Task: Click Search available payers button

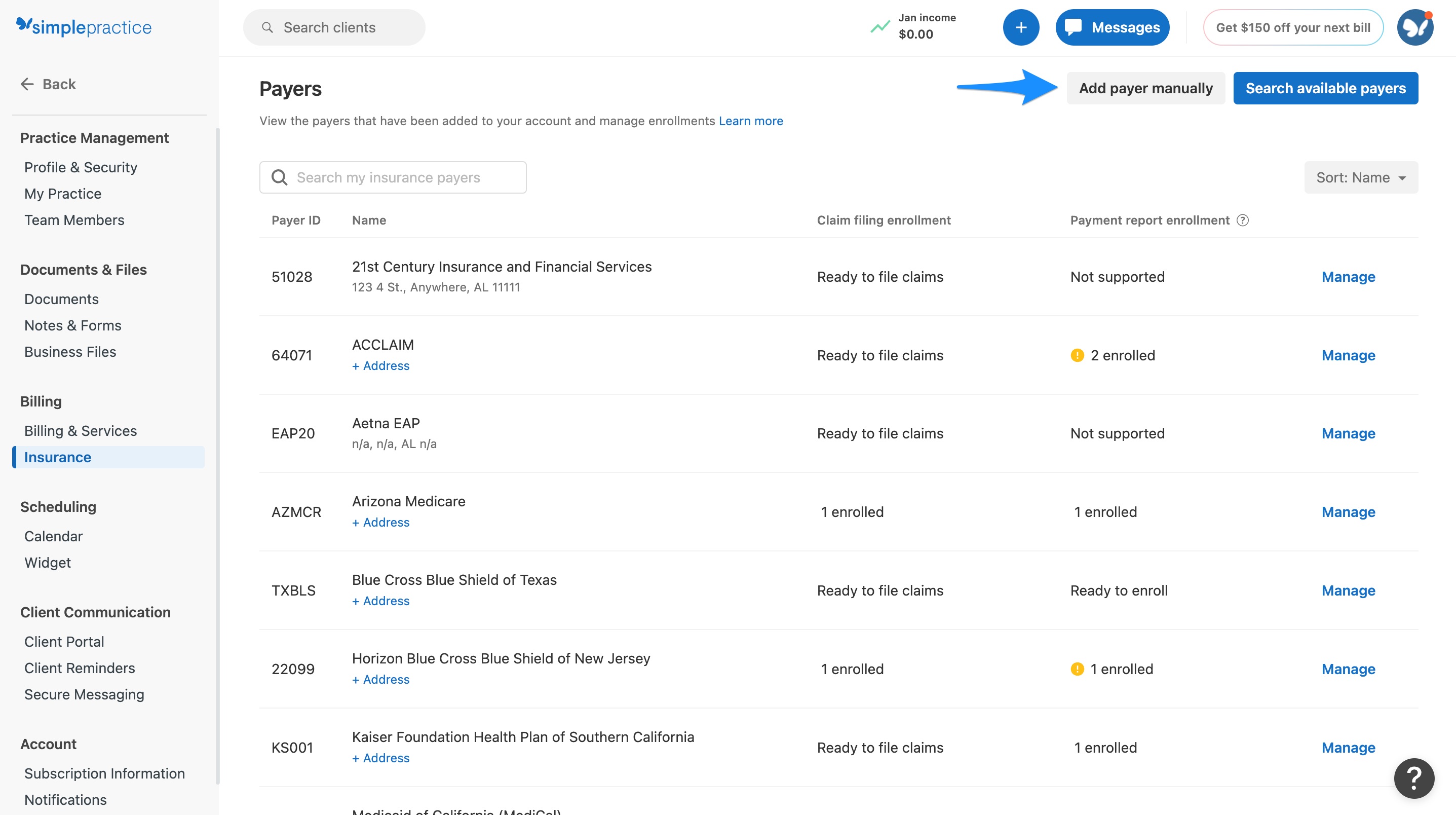Action: click(x=1325, y=88)
